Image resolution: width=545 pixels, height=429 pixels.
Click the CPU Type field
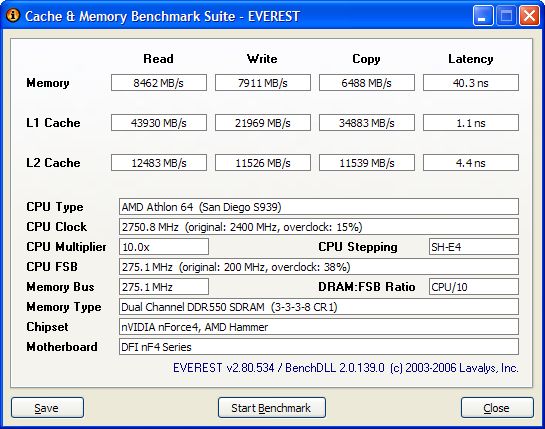point(319,207)
